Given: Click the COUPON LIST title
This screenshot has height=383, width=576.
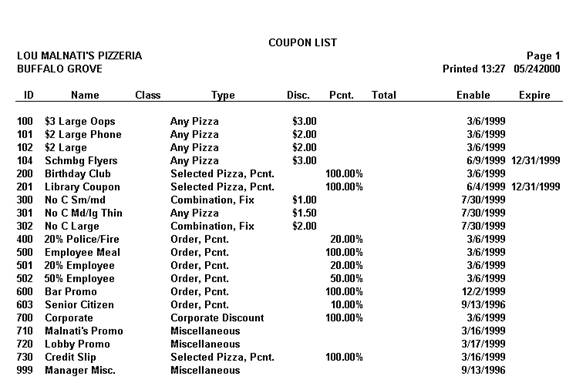Looking at the screenshot, I should coord(302,43).
